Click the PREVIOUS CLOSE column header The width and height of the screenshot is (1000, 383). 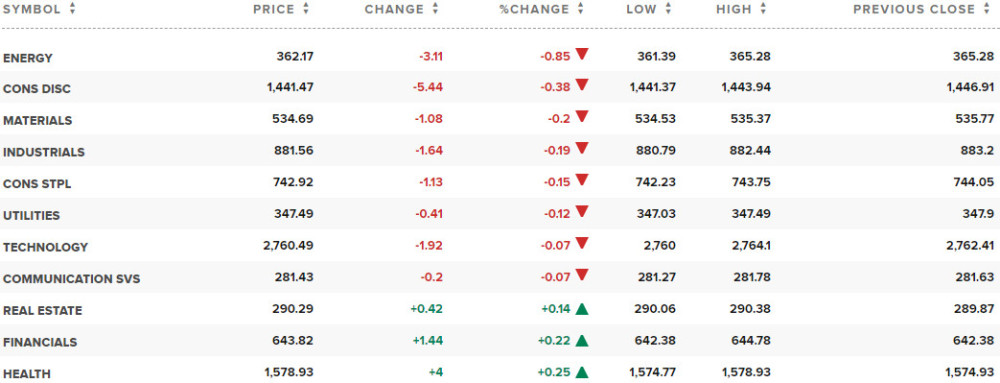pyautogui.click(x=914, y=9)
